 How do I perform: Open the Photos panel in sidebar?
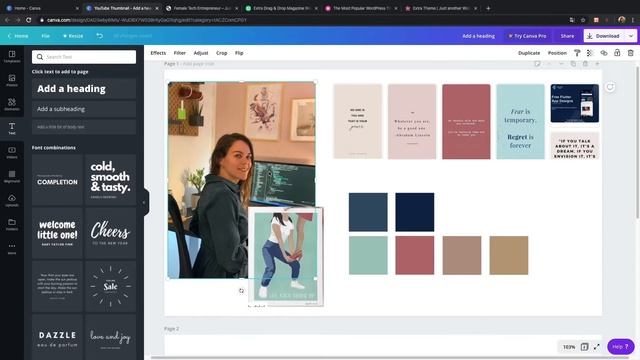click(12, 80)
